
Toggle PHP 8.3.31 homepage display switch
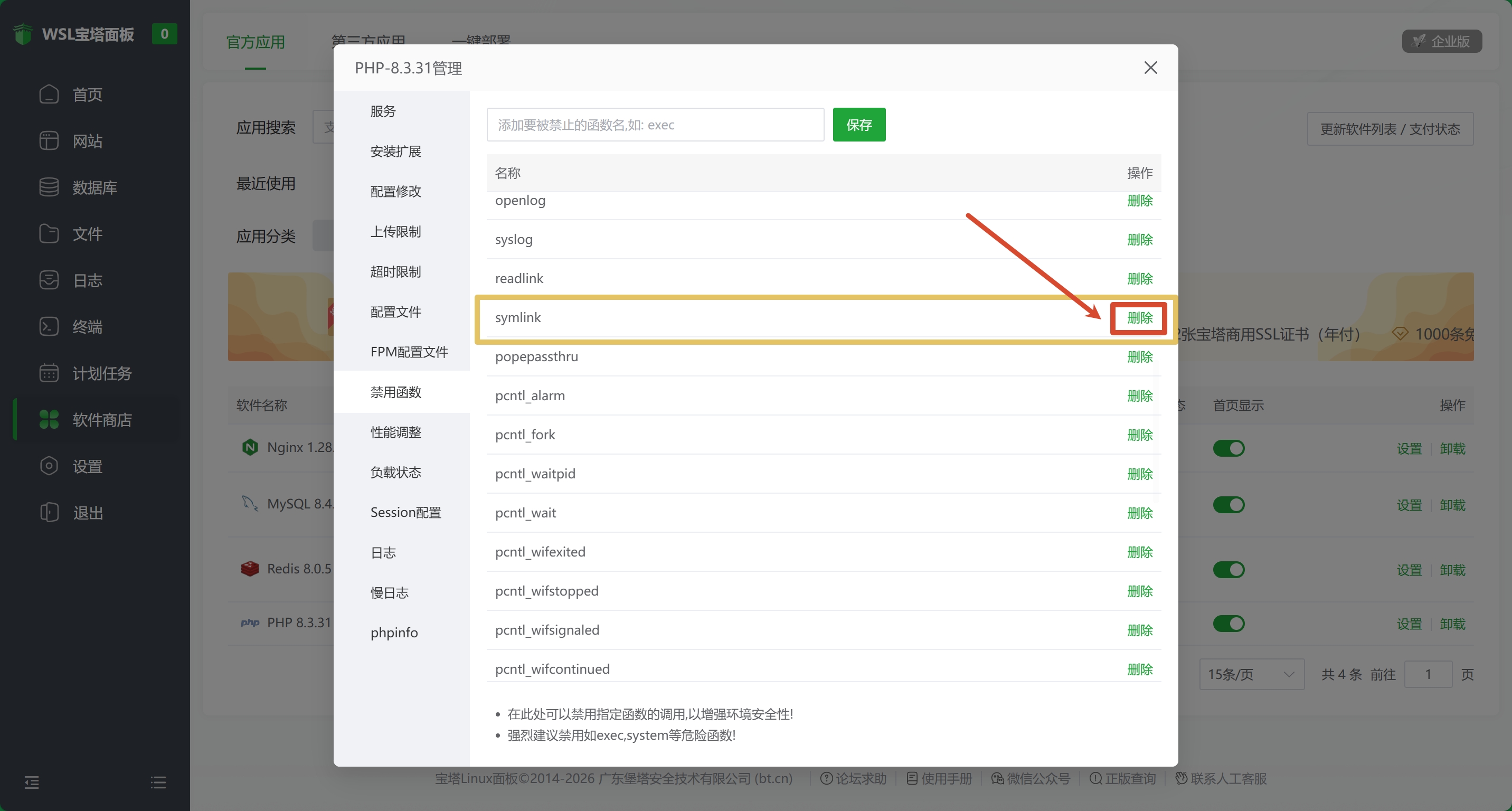click(x=1228, y=623)
